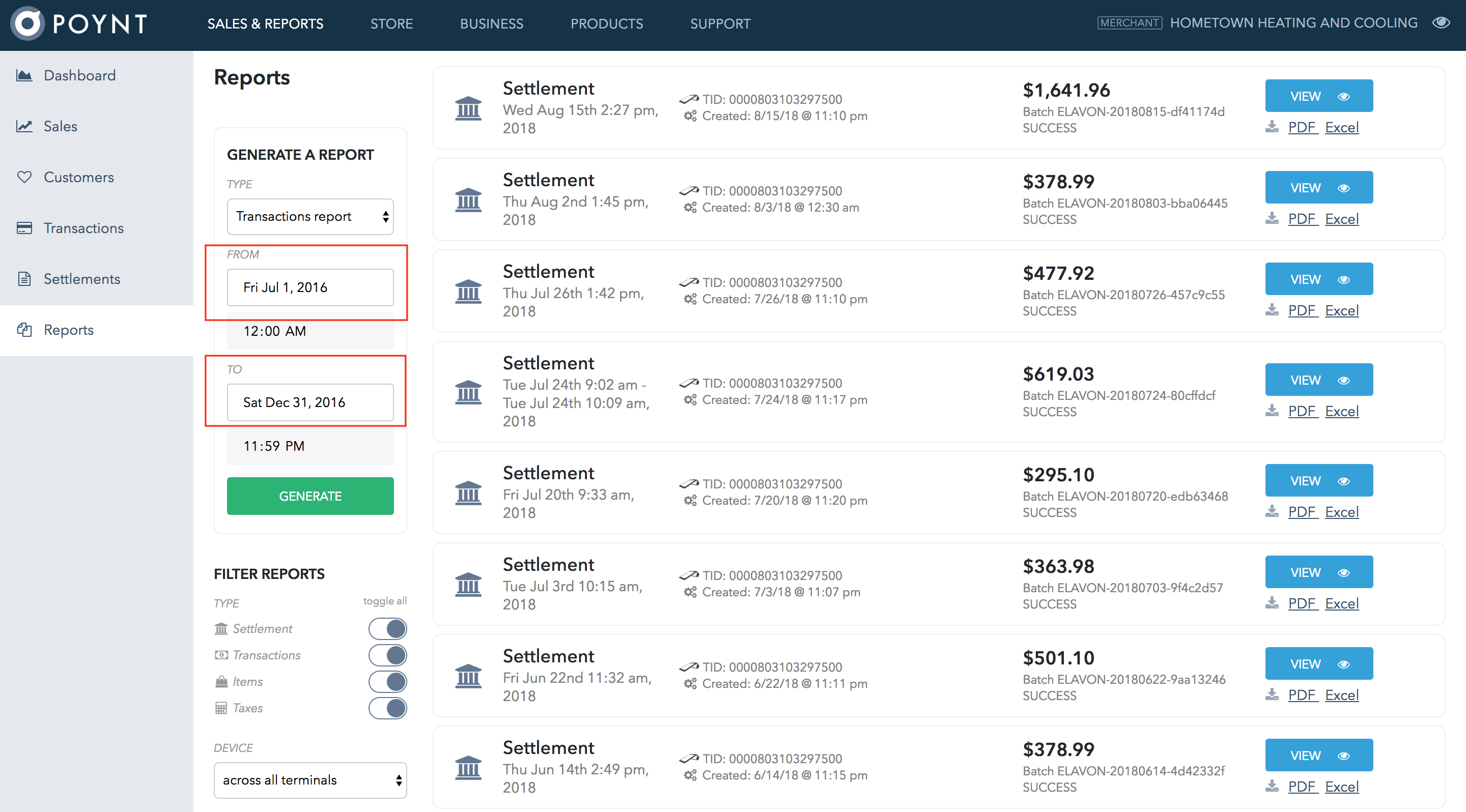
Task: Click the MERCHANT badge in header
Action: pos(1130,23)
